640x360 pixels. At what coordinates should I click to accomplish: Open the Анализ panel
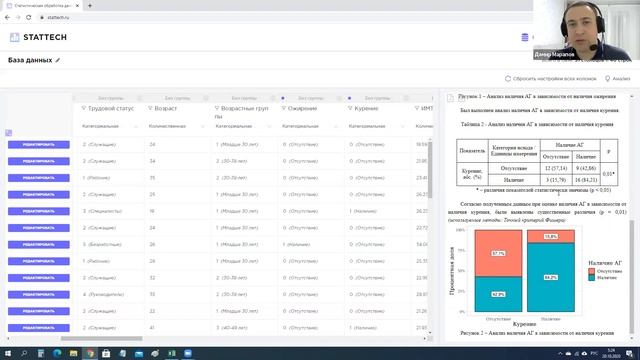pos(618,78)
